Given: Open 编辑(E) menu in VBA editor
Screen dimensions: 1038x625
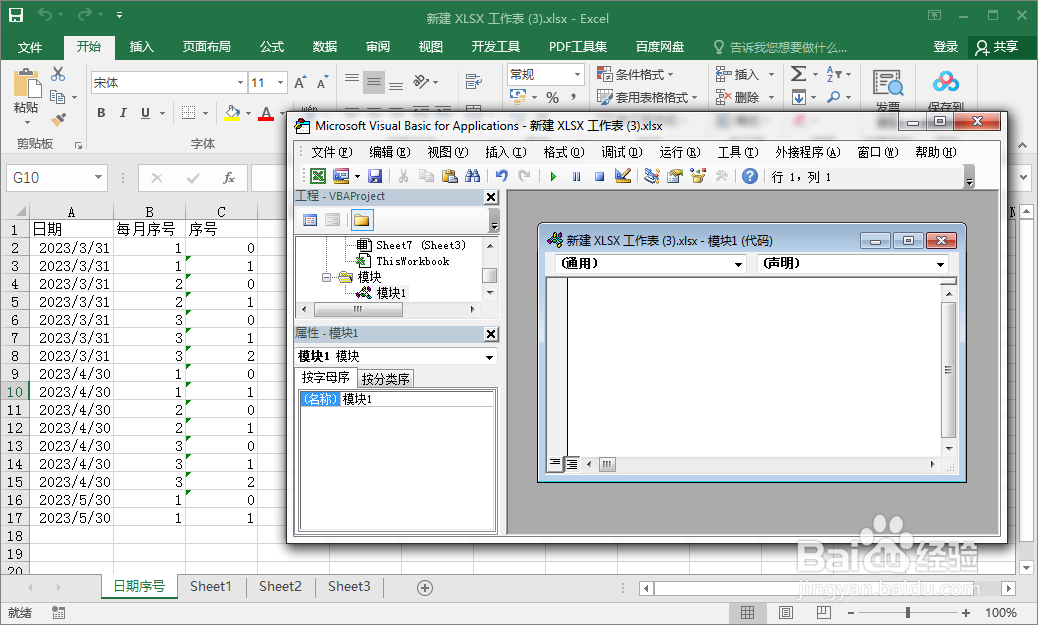Looking at the screenshot, I should coord(390,152).
